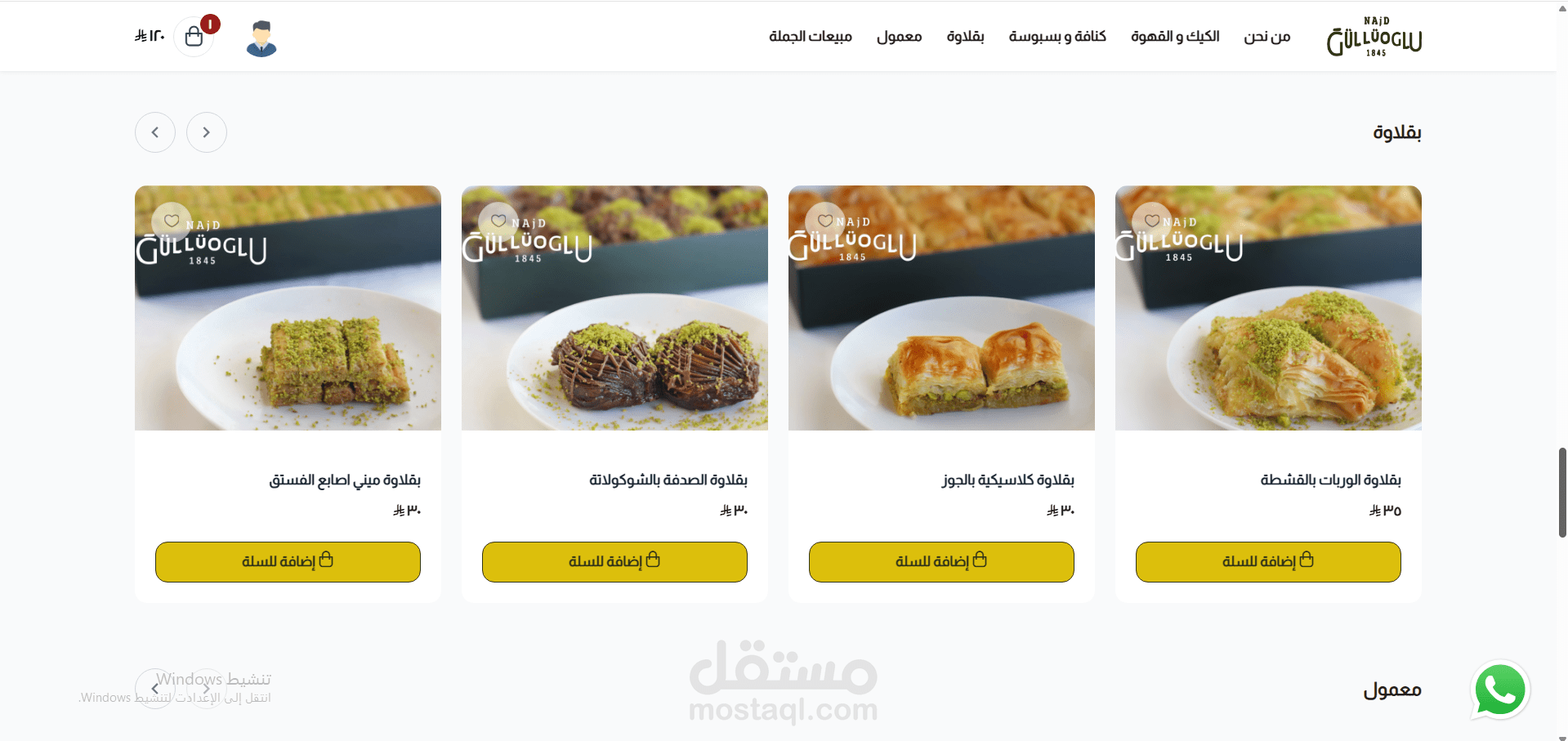Show next baklava carousel items with right chevron
1568x741 pixels.
click(x=207, y=132)
